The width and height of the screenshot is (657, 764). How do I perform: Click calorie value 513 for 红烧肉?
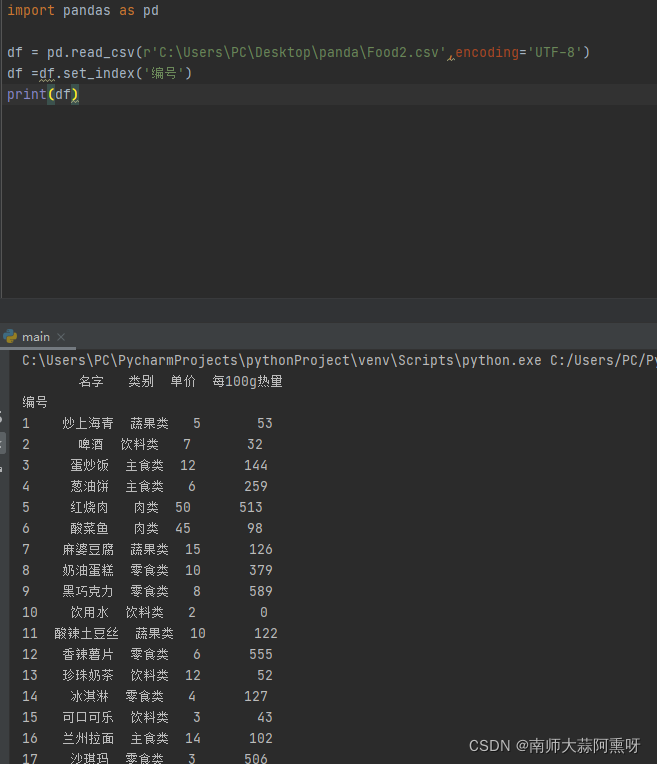pos(251,507)
